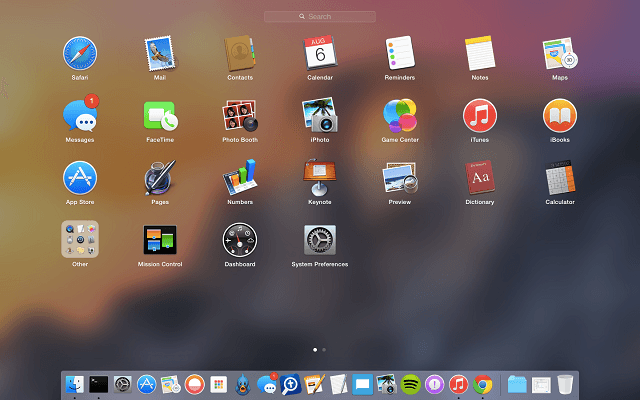Click the orange circle app in the Dock

tap(195, 384)
